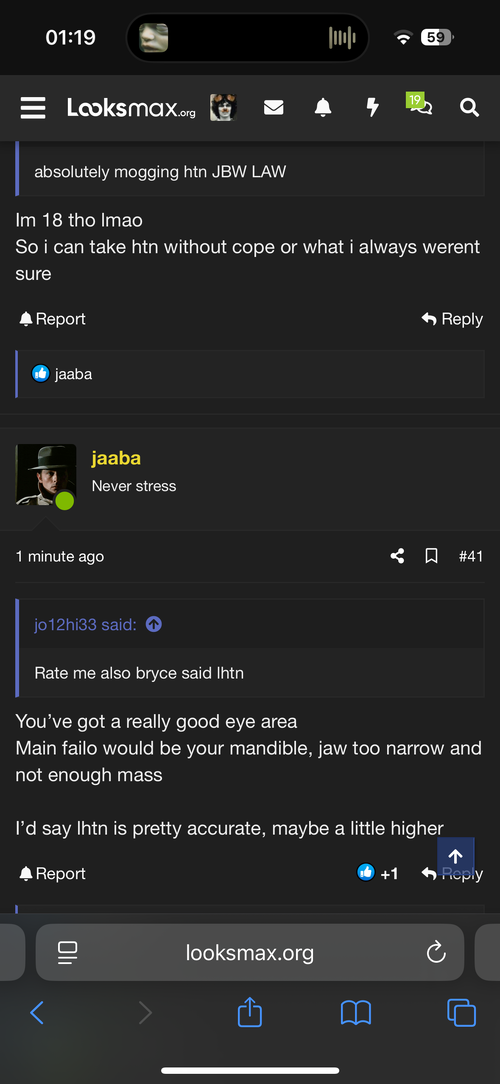This screenshot has width=500, height=1084.
Task: Jump to quoted jo12hi33 post arrow
Action: pyautogui.click(x=154, y=624)
